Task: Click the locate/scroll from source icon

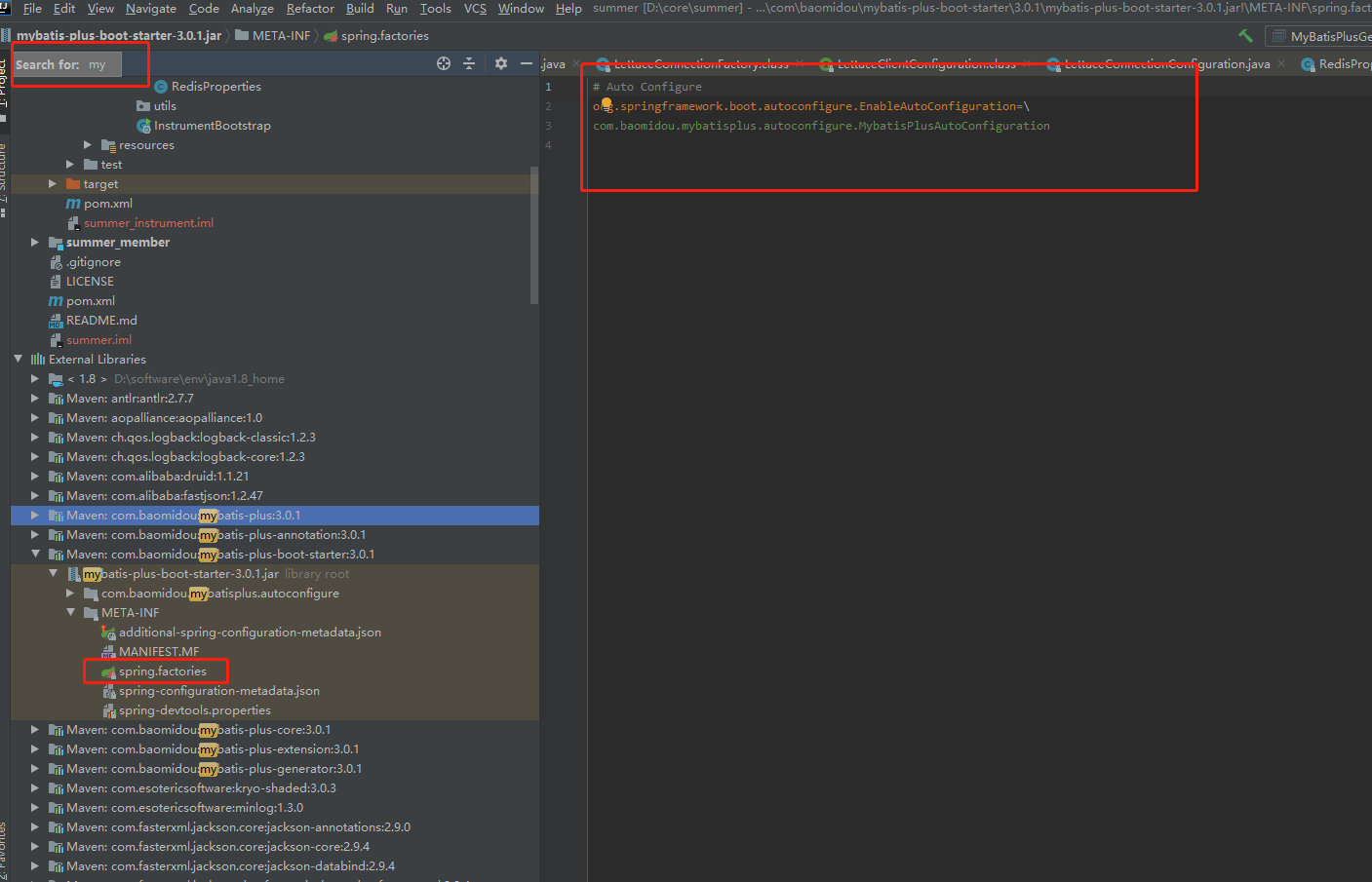Action: 444,63
